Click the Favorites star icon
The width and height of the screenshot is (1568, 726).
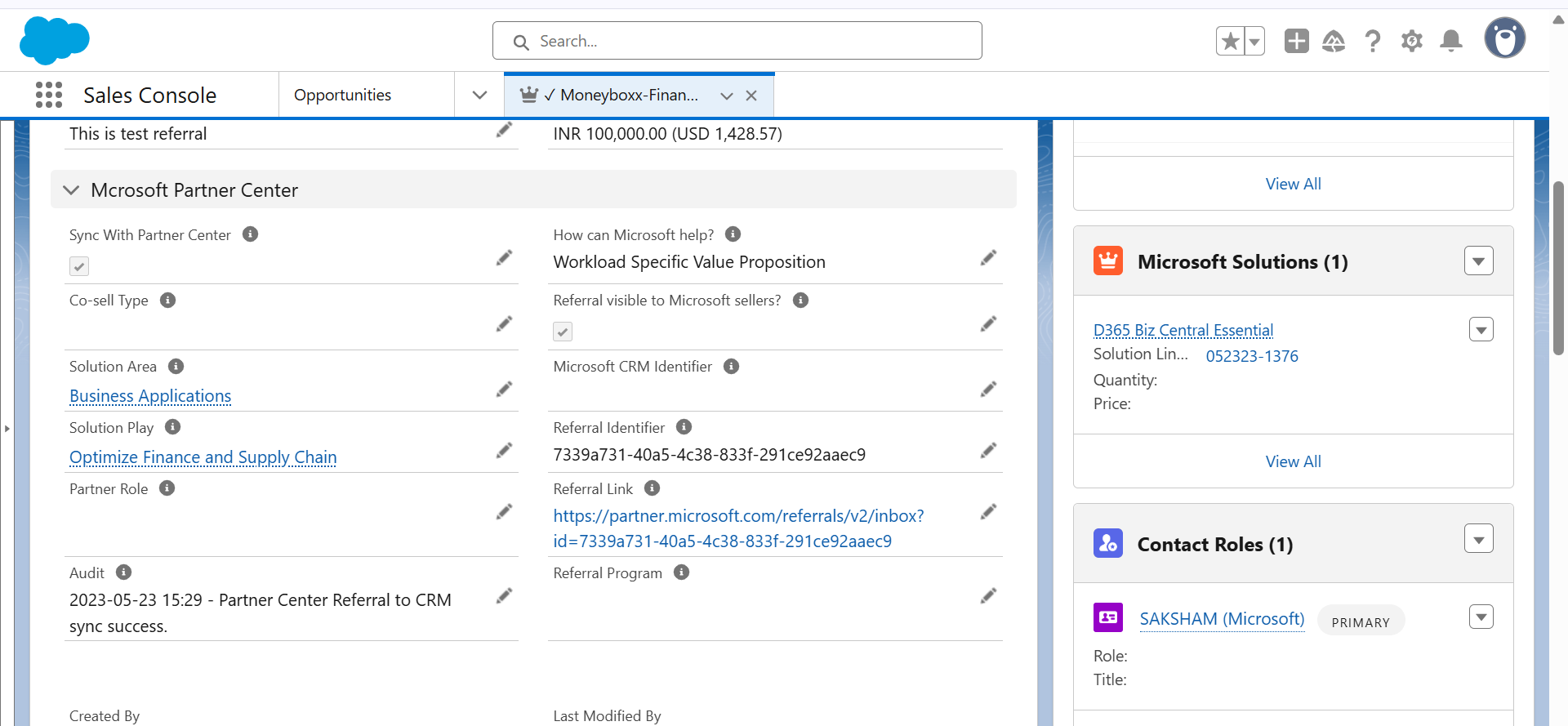pos(1230,40)
